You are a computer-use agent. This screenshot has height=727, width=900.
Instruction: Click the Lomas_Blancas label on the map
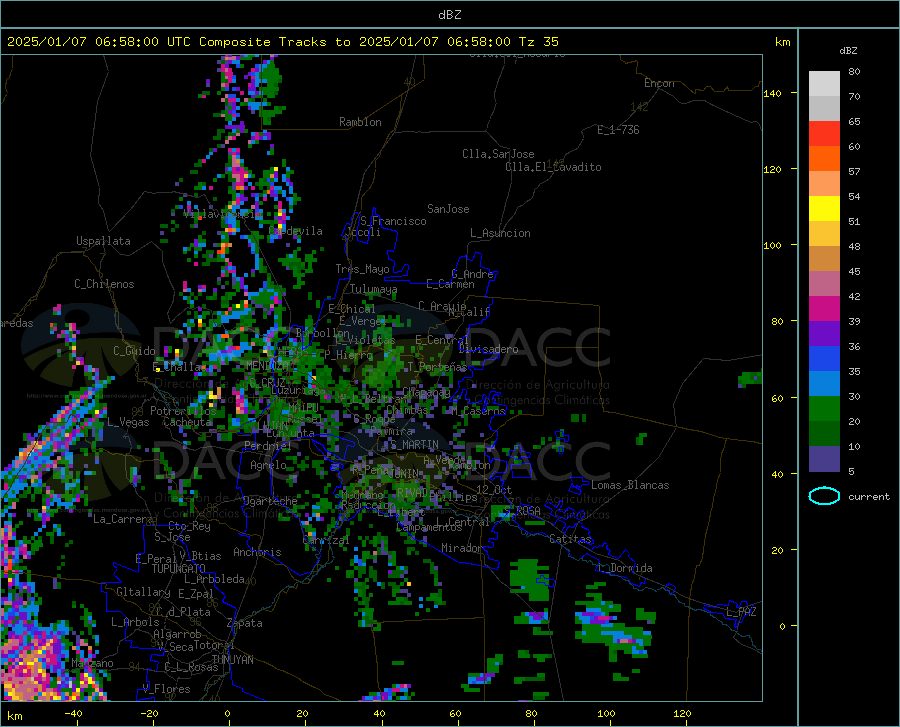pos(630,485)
